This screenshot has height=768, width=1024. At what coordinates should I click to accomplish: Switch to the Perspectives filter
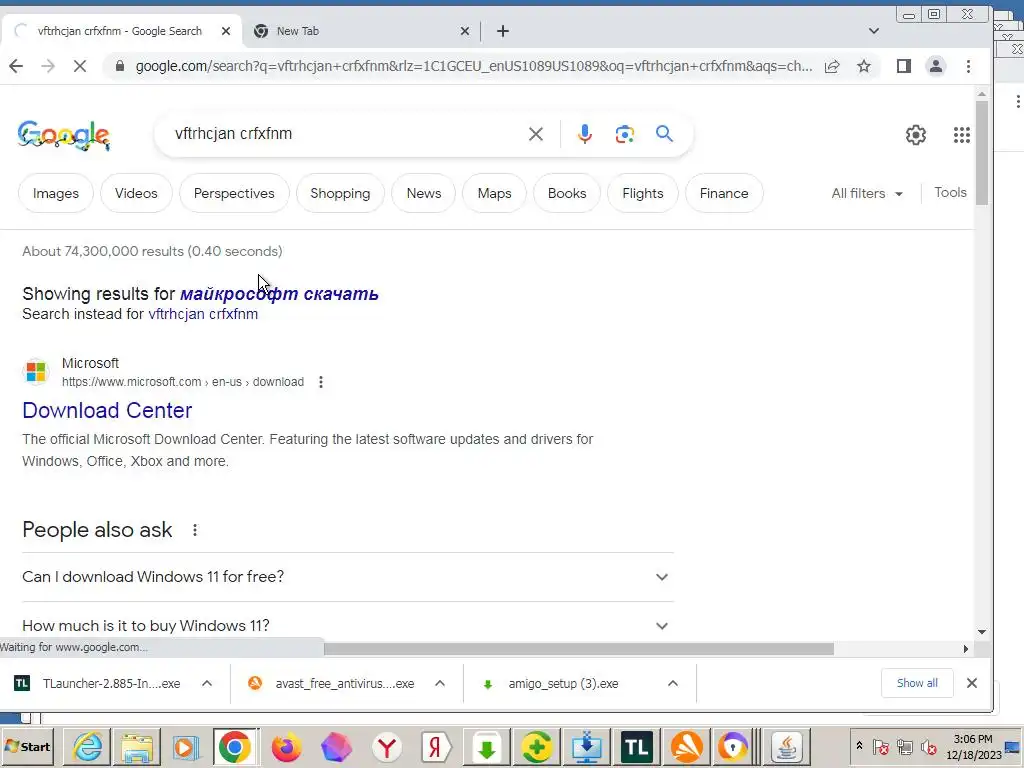pos(234,193)
